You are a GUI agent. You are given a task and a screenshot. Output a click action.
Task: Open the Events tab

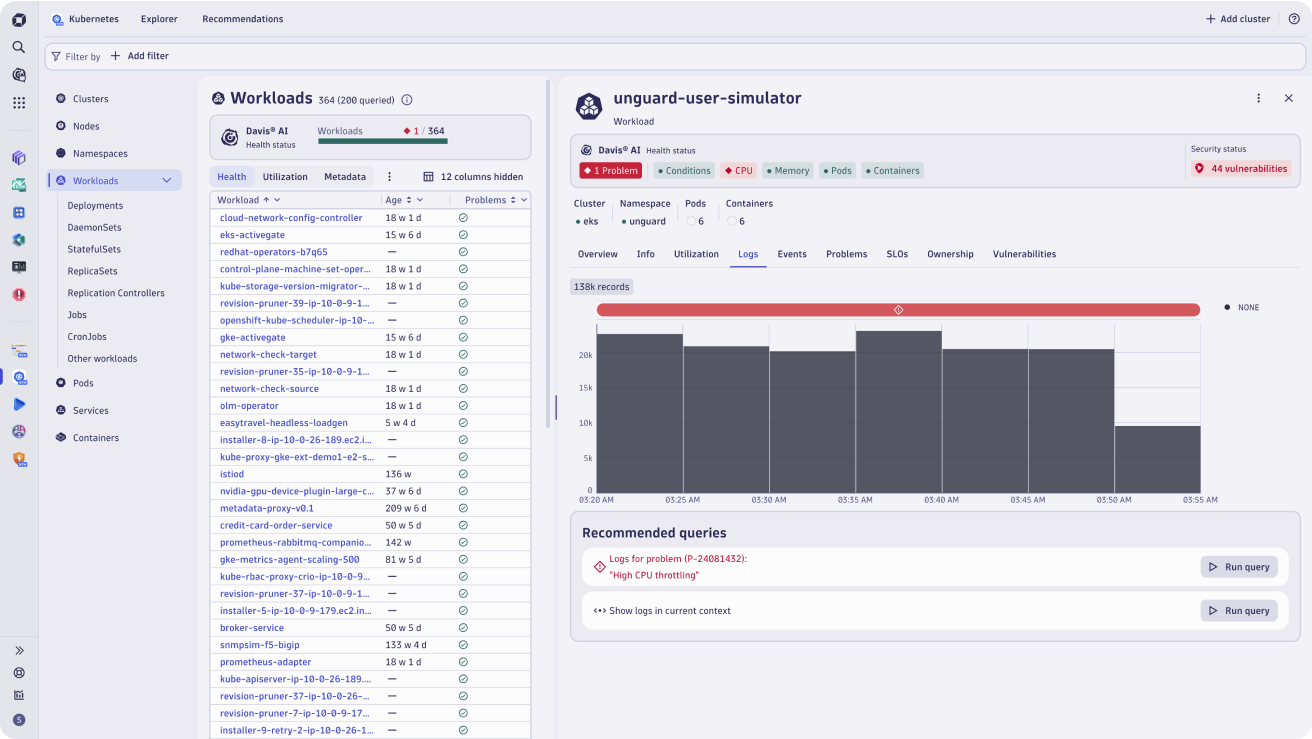pos(792,254)
